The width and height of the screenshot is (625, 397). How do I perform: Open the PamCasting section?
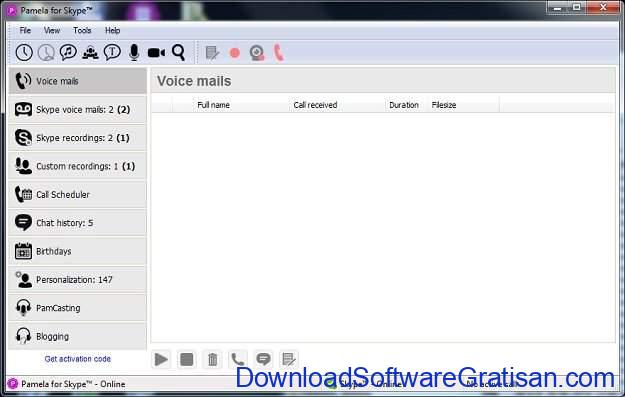point(78,308)
